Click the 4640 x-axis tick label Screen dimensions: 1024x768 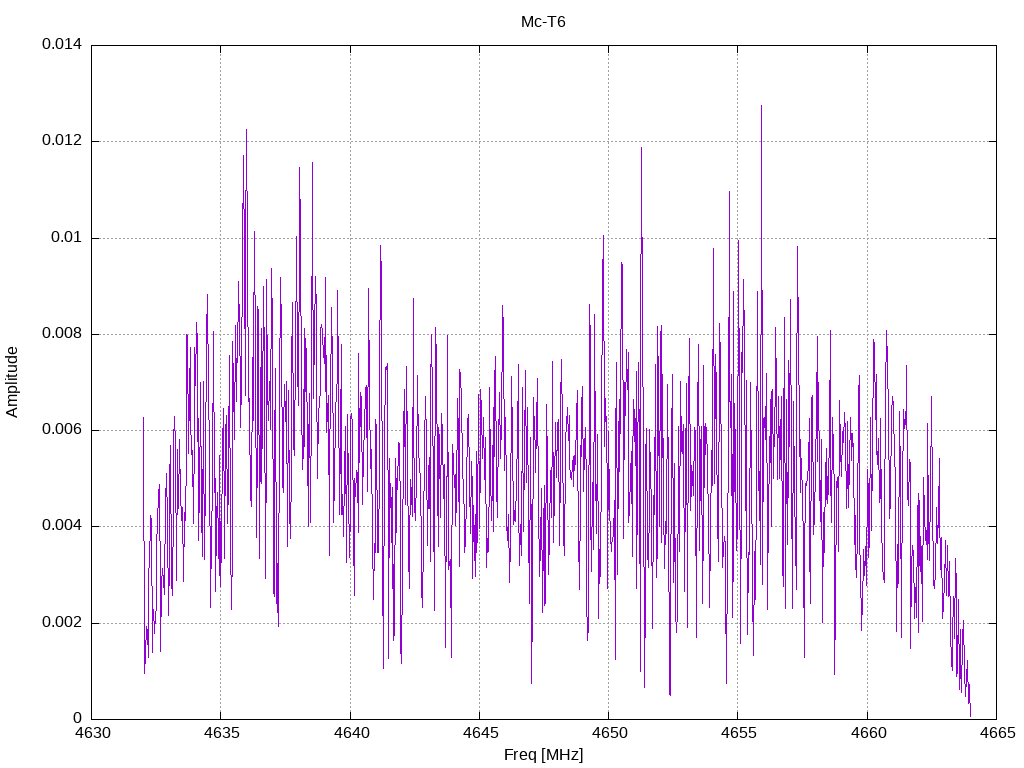click(x=351, y=733)
